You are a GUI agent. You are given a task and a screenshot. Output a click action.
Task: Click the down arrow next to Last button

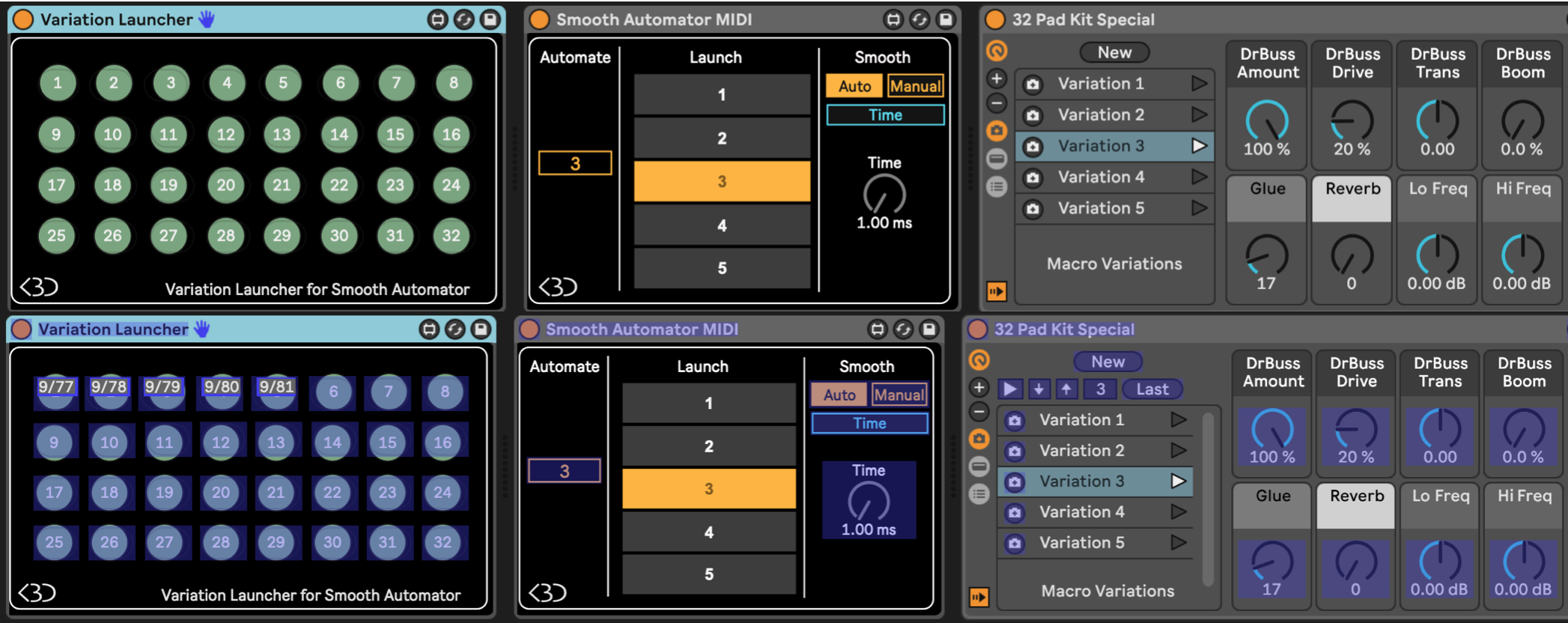[1039, 389]
